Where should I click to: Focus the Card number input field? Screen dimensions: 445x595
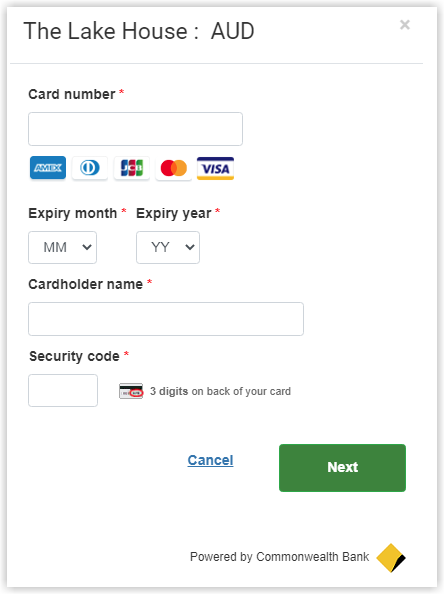point(135,129)
